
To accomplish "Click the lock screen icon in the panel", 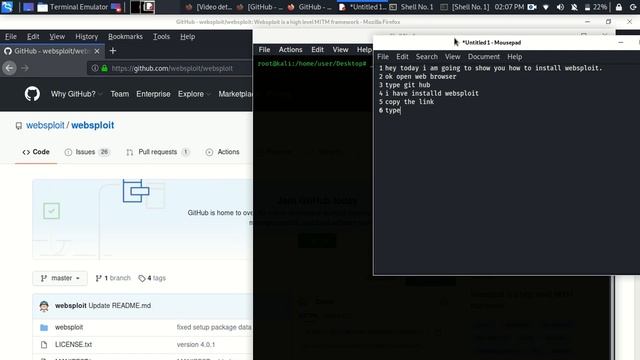I will point(619,7).
